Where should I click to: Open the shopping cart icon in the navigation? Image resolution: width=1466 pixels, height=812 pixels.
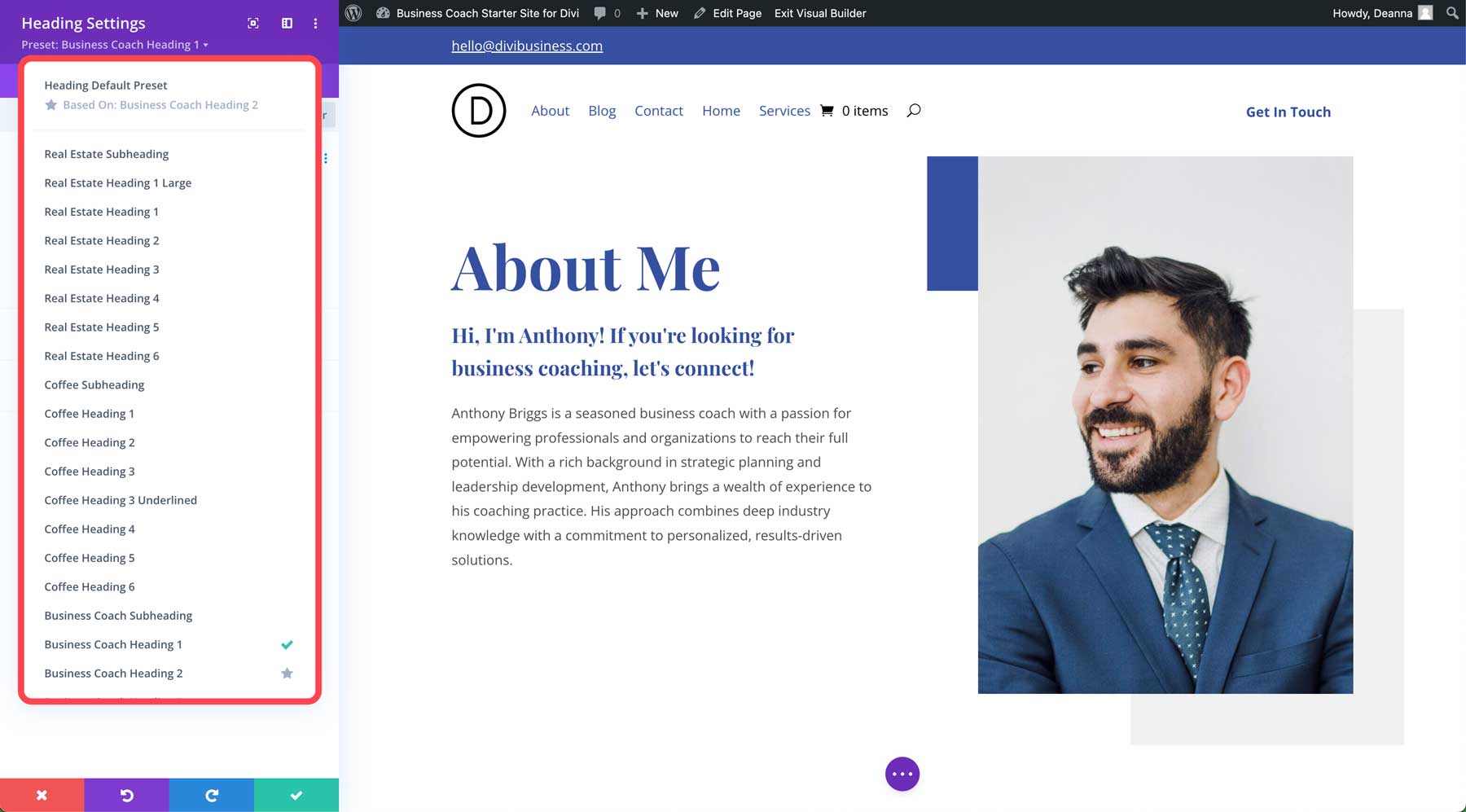pos(827,110)
